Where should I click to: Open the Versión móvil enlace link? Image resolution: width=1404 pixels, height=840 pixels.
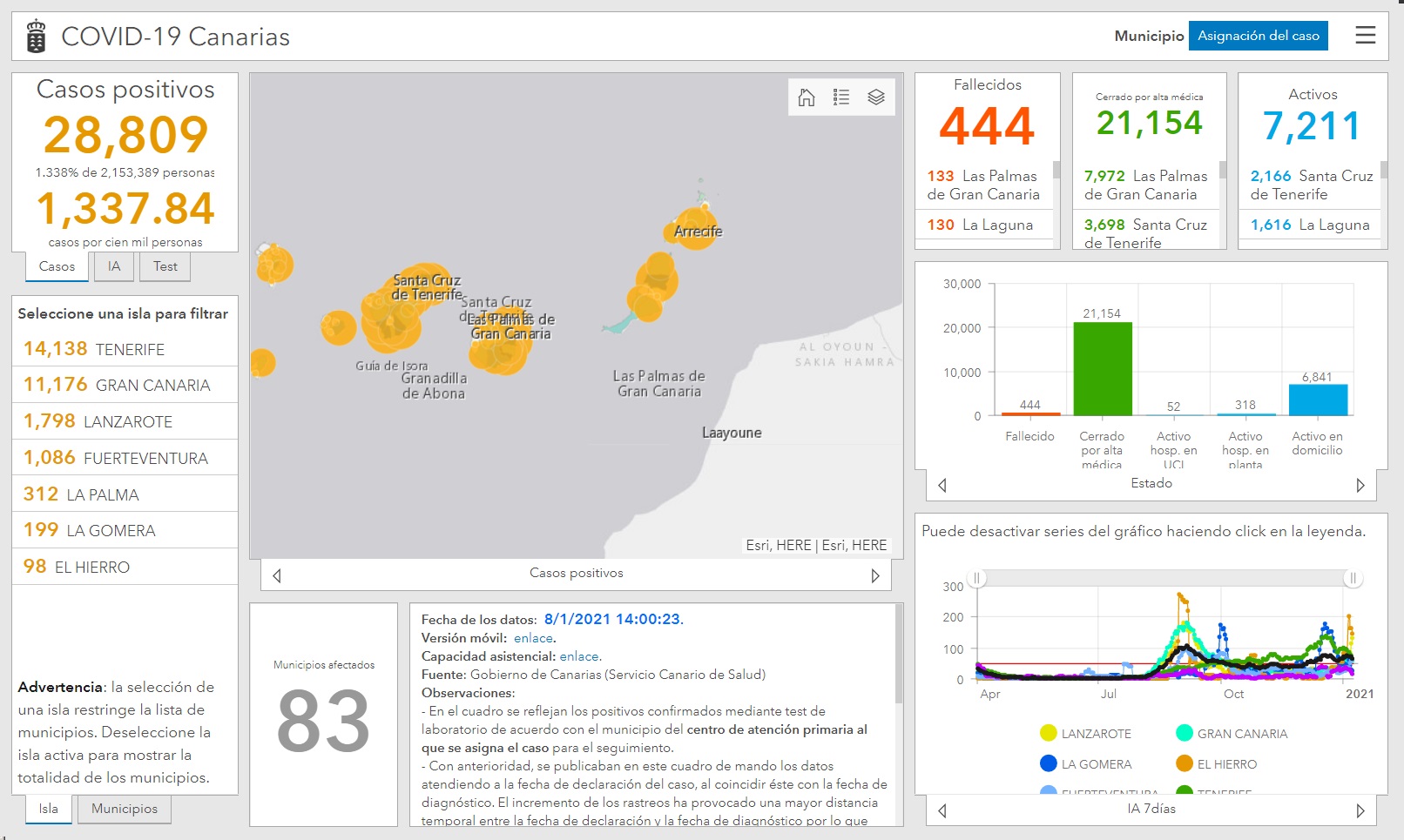[x=533, y=638]
